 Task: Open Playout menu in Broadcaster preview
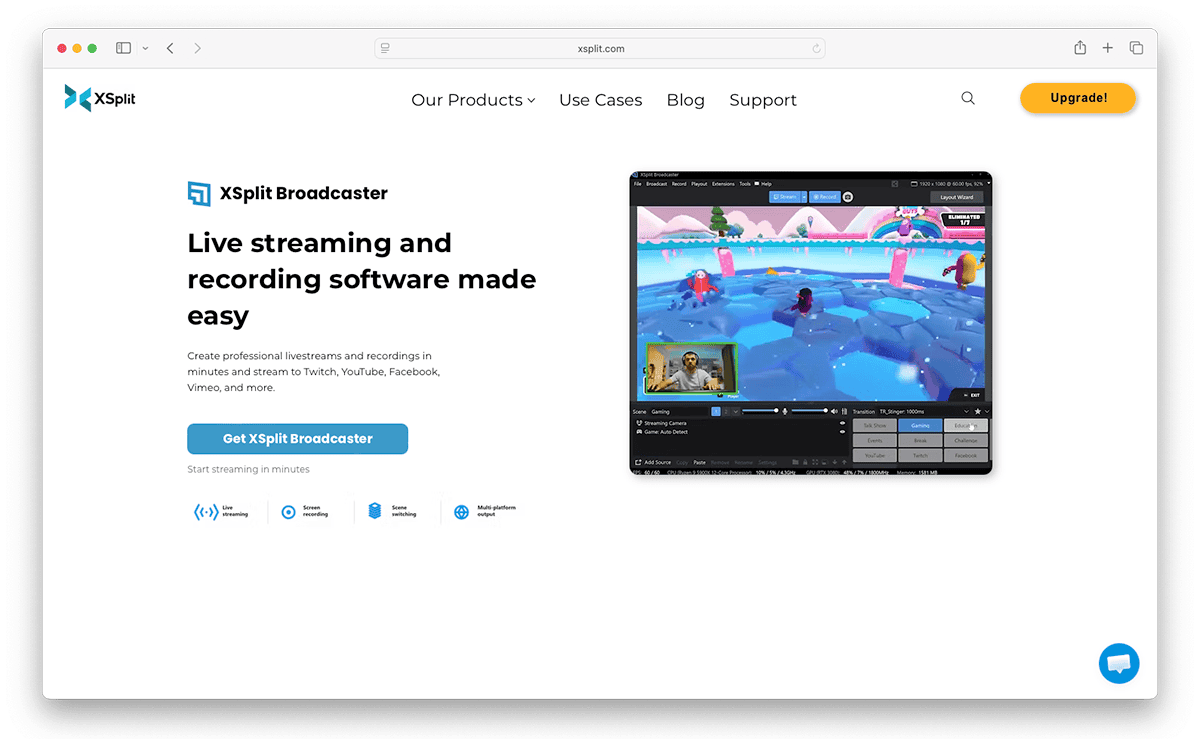tap(699, 184)
